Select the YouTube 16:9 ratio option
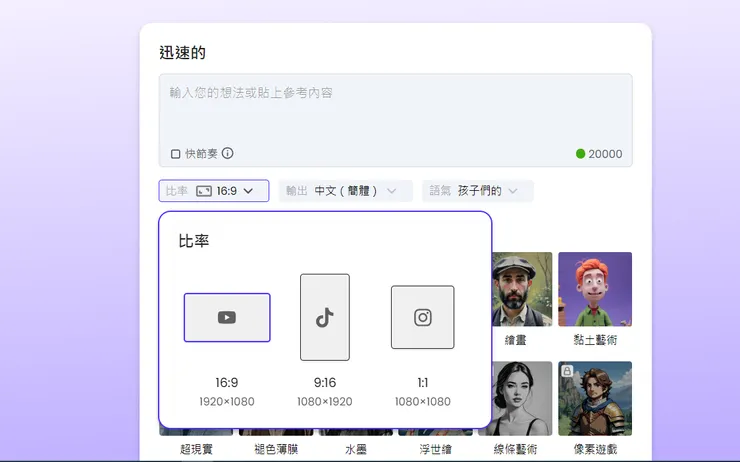This screenshot has width=740, height=462. pos(227,318)
